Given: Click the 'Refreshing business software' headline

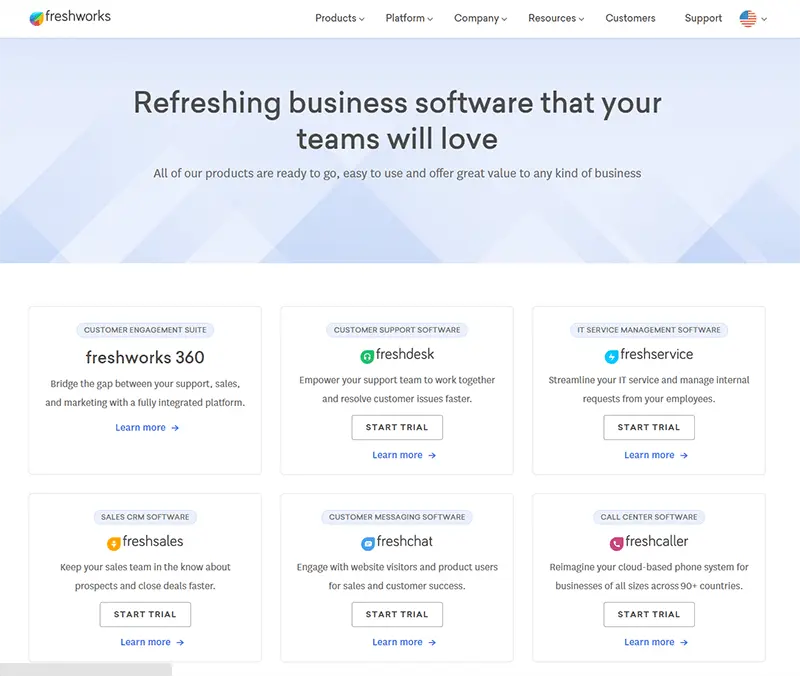Looking at the screenshot, I should point(397,121).
